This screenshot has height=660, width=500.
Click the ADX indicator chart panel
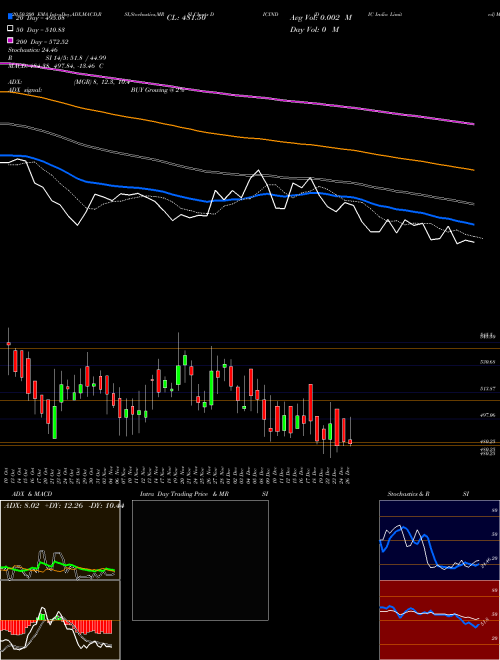tap(60, 540)
